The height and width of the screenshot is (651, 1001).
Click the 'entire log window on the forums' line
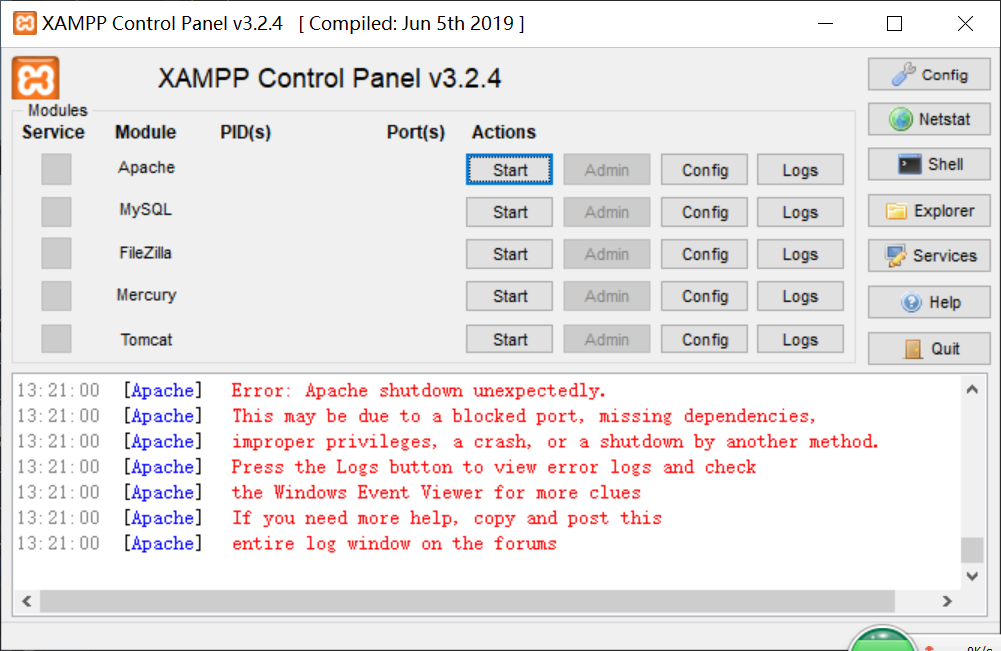394,544
